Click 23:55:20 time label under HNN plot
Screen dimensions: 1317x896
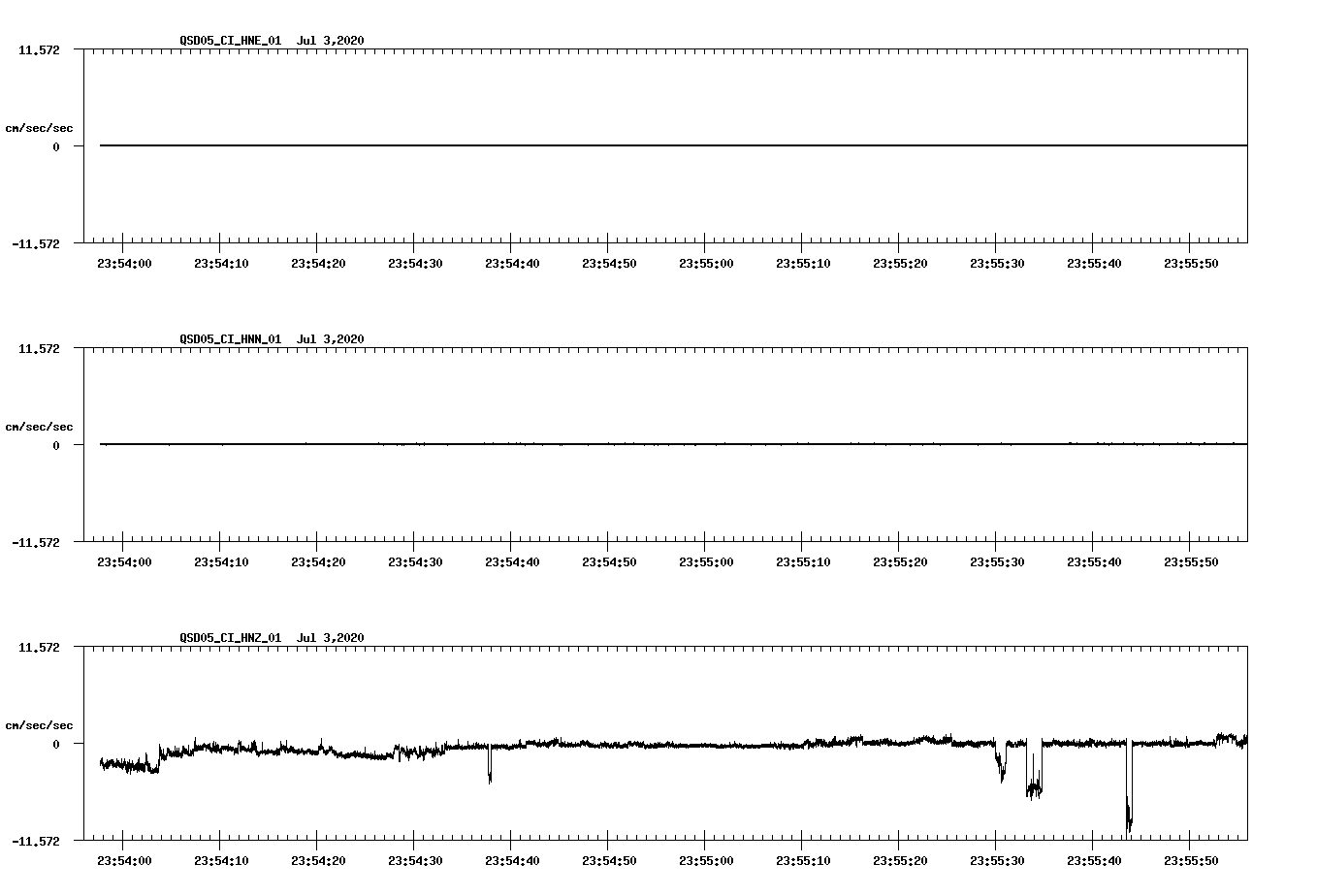(900, 561)
